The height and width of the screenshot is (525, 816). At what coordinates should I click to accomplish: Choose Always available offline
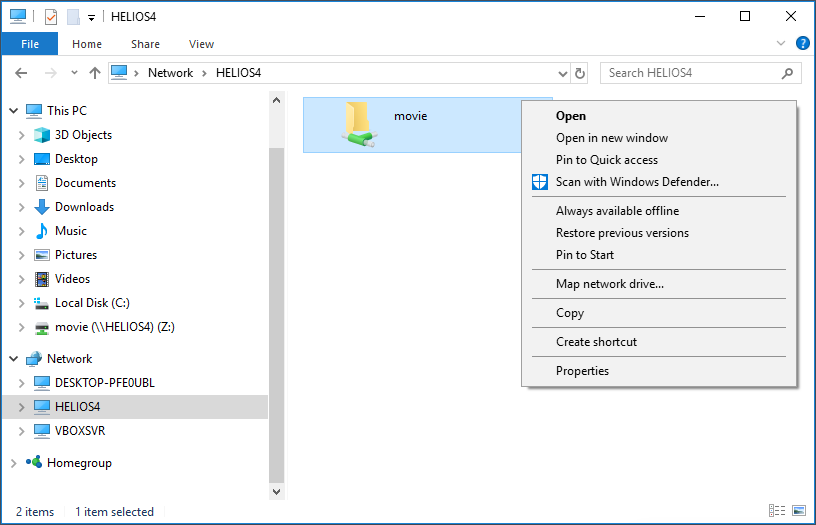(x=617, y=211)
